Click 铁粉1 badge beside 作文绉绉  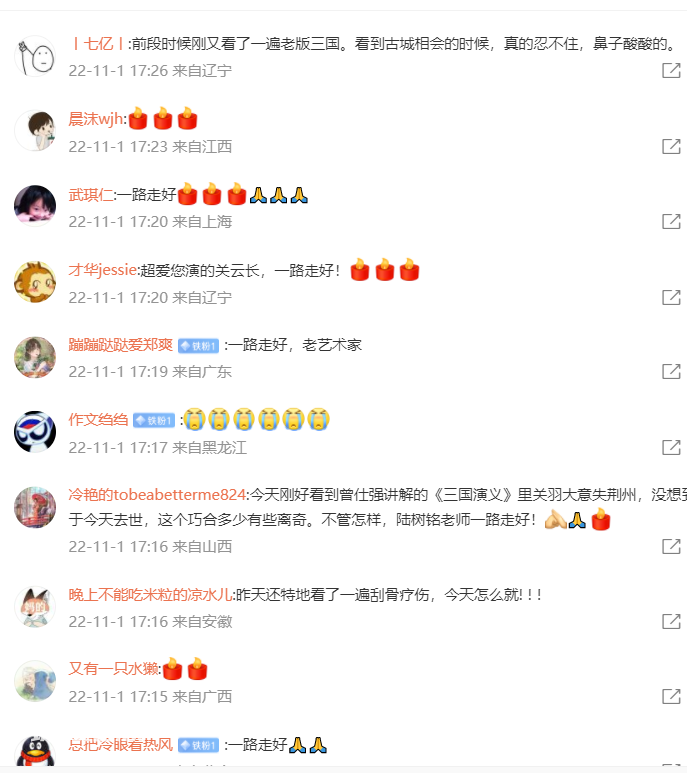pos(154,421)
